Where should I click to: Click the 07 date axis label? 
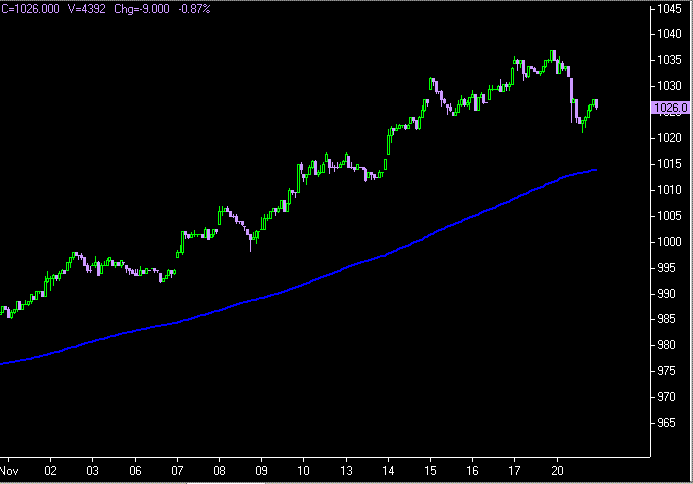pyautogui.click(x=177, y=471)
